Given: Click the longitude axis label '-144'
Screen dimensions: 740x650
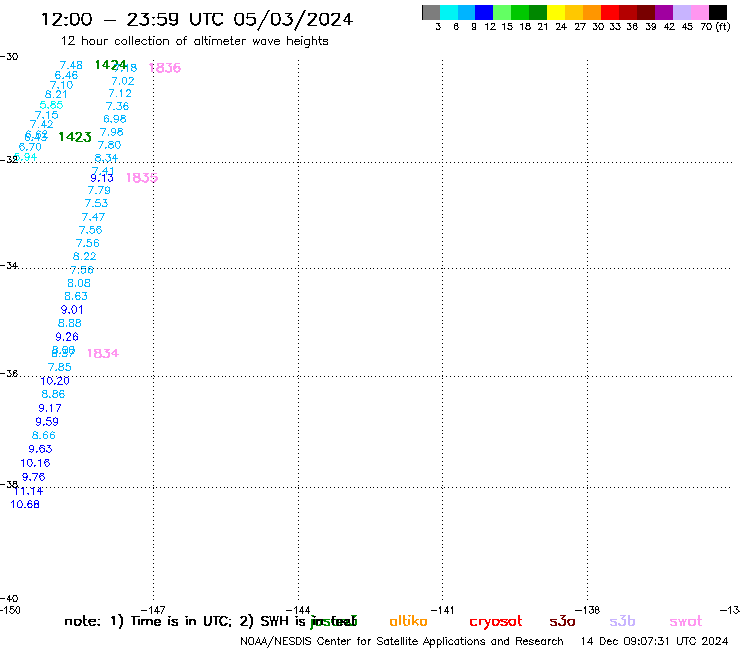Looking at the screenshot, I should pos(298,610).
